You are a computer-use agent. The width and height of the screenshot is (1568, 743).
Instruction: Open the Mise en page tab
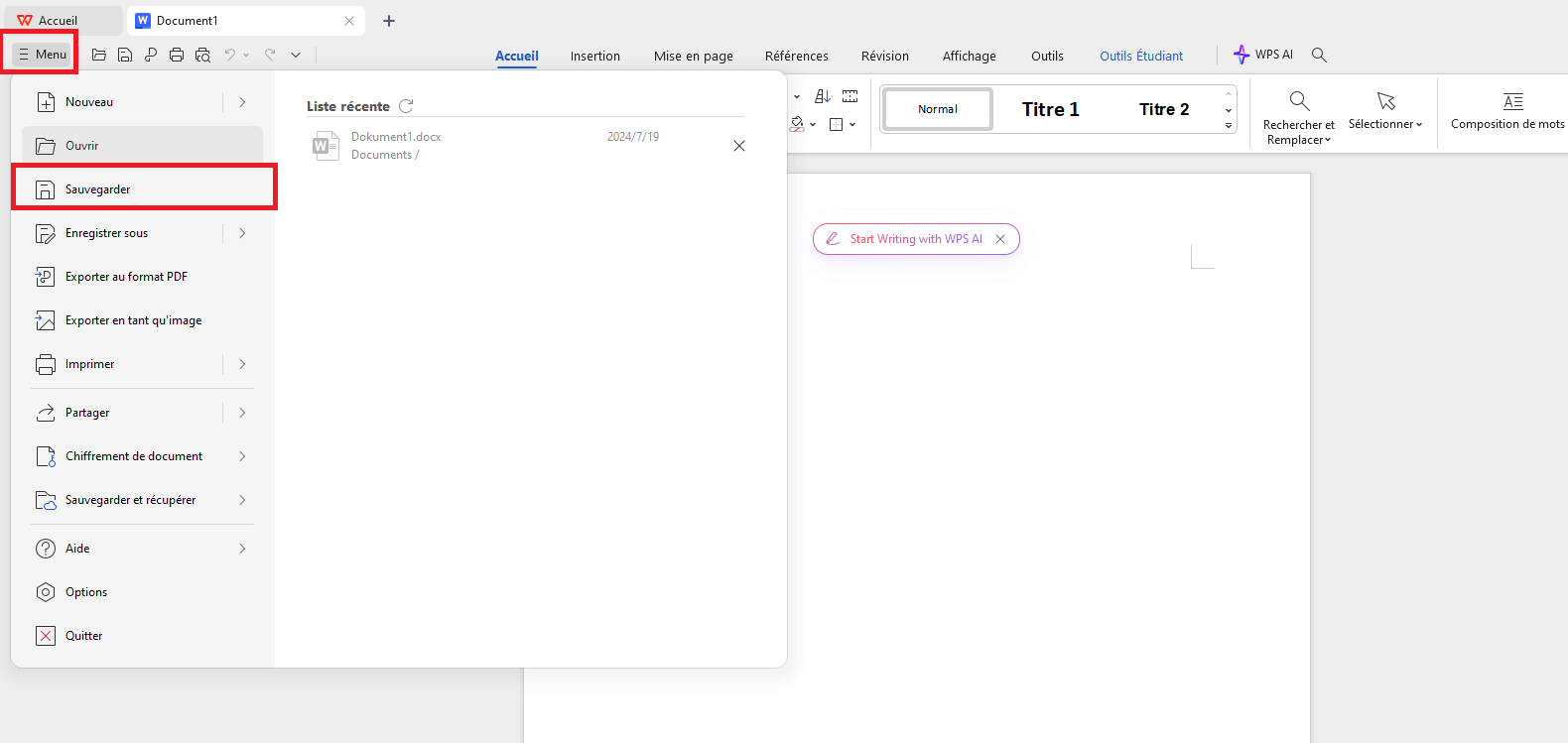click(694, 57)
